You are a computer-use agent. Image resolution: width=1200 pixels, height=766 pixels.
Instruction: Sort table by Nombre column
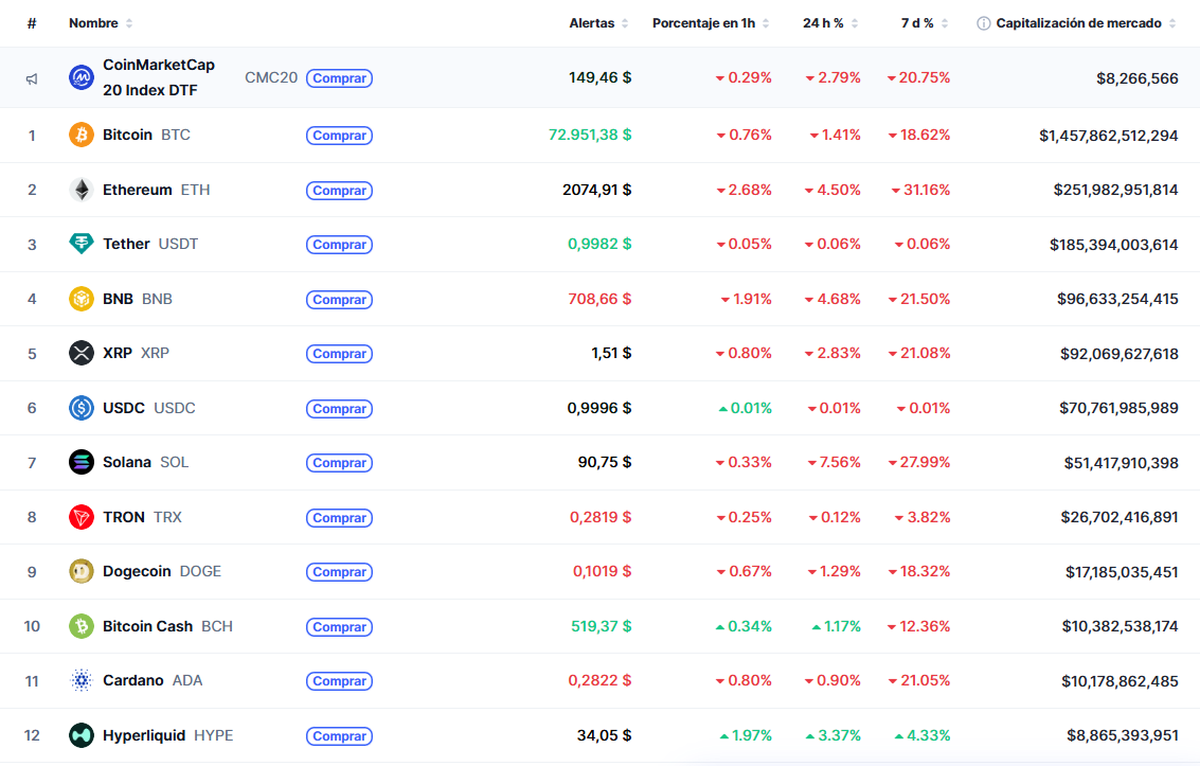click(x=94, y=23)
